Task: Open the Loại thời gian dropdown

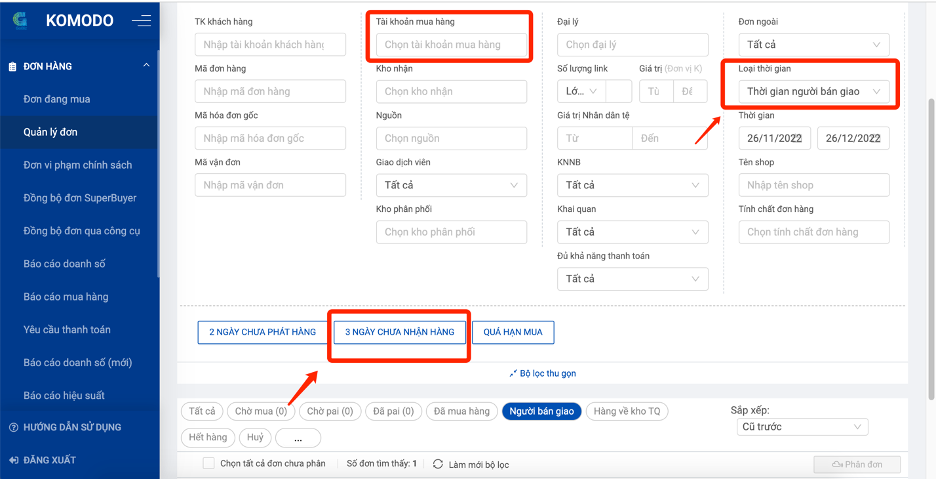Action: [x=817, y=91]
